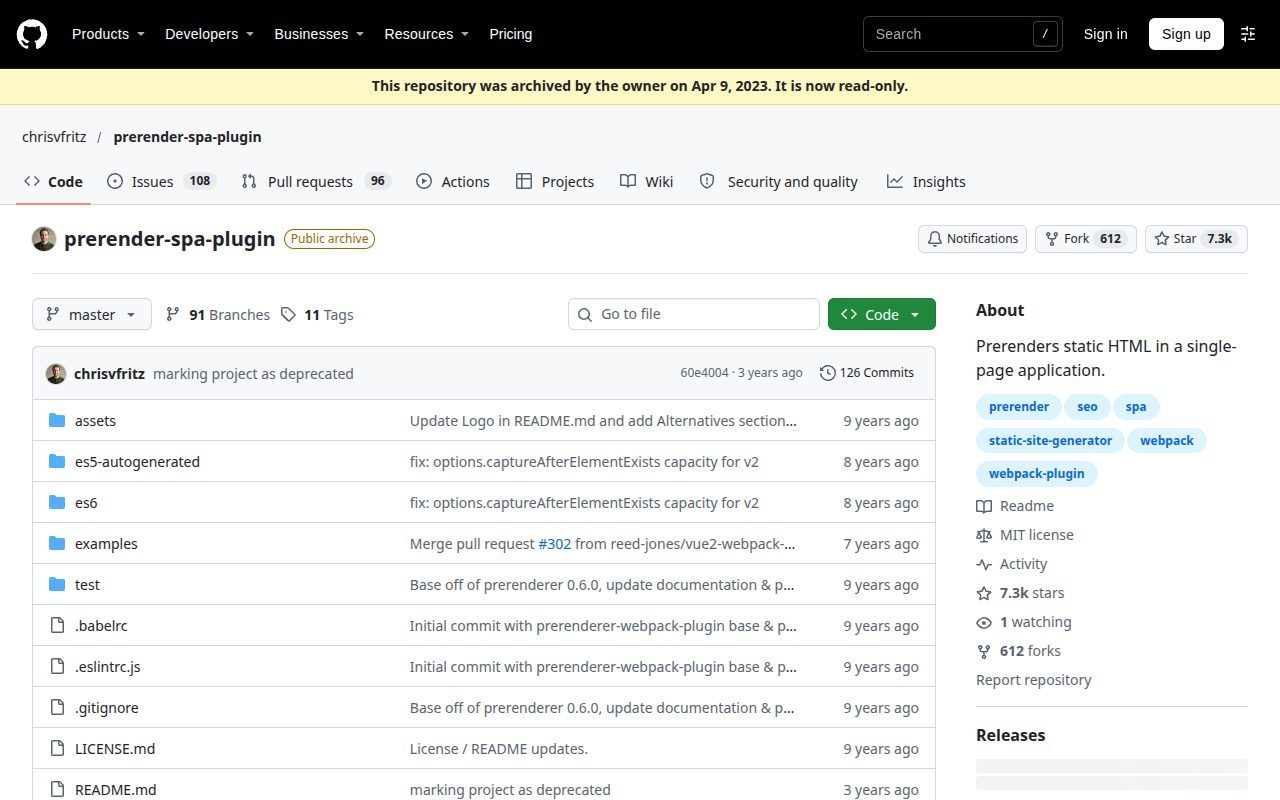Click the Go to file field
The image size is (1280, 800).
click(x=694, y=314)
